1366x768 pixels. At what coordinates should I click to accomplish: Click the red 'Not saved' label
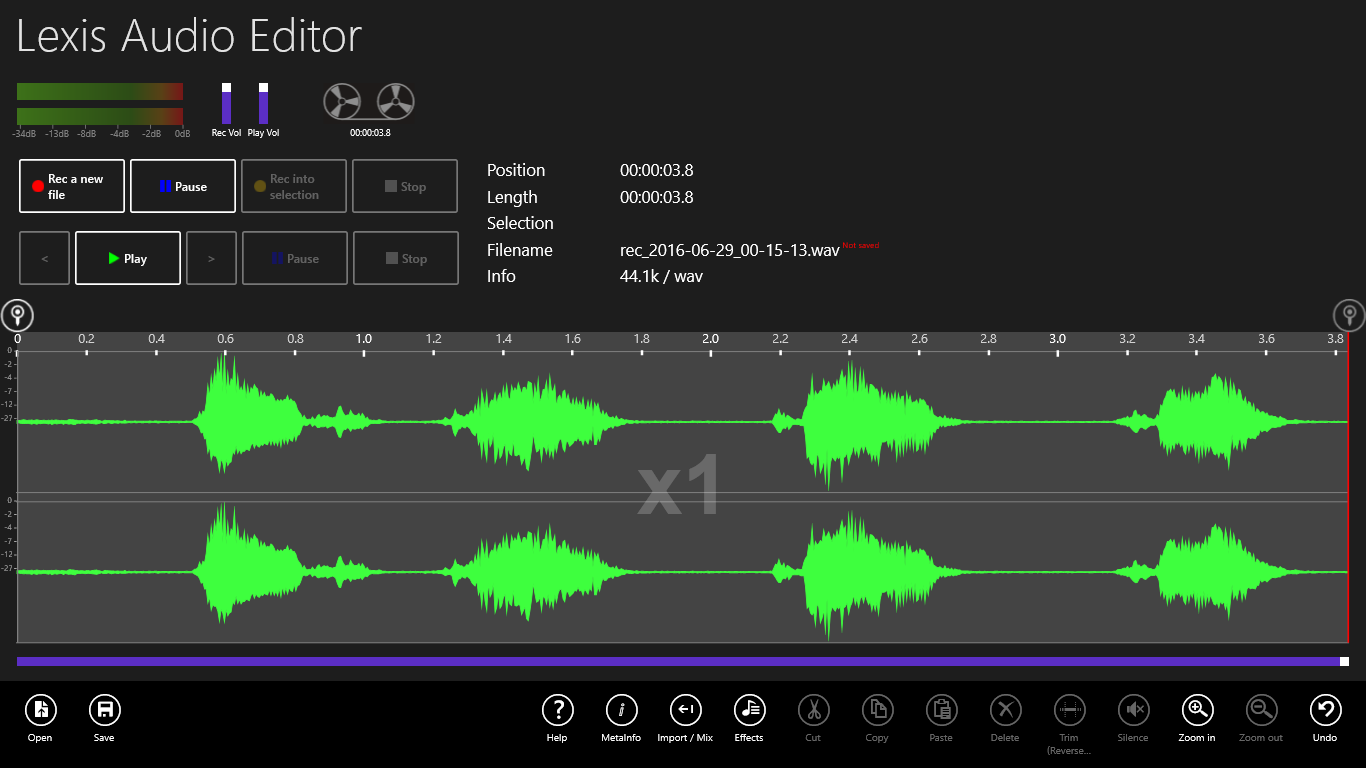860,245
